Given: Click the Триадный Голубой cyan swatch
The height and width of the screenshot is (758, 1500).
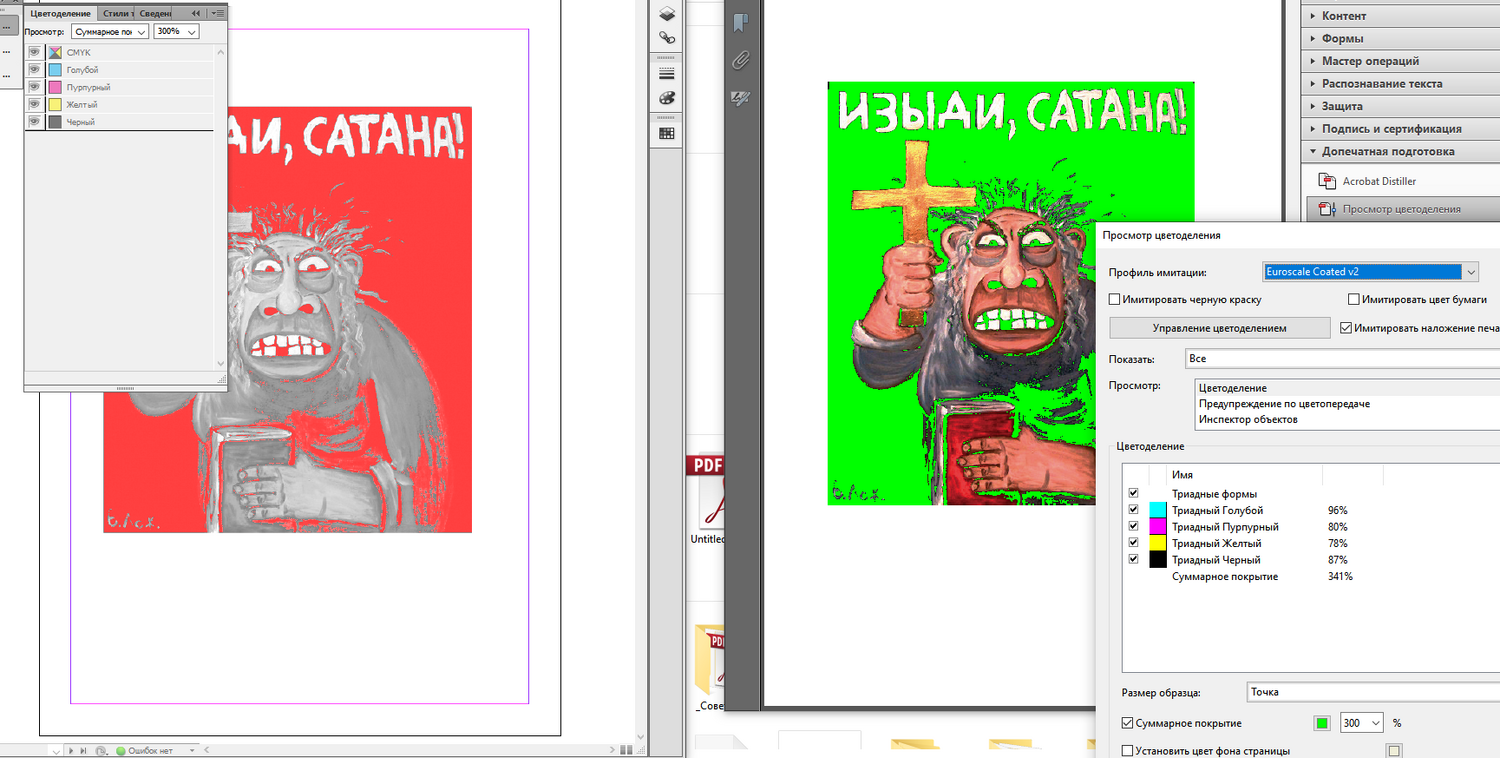Looking at the screenshot, I should click(1158, 510).
